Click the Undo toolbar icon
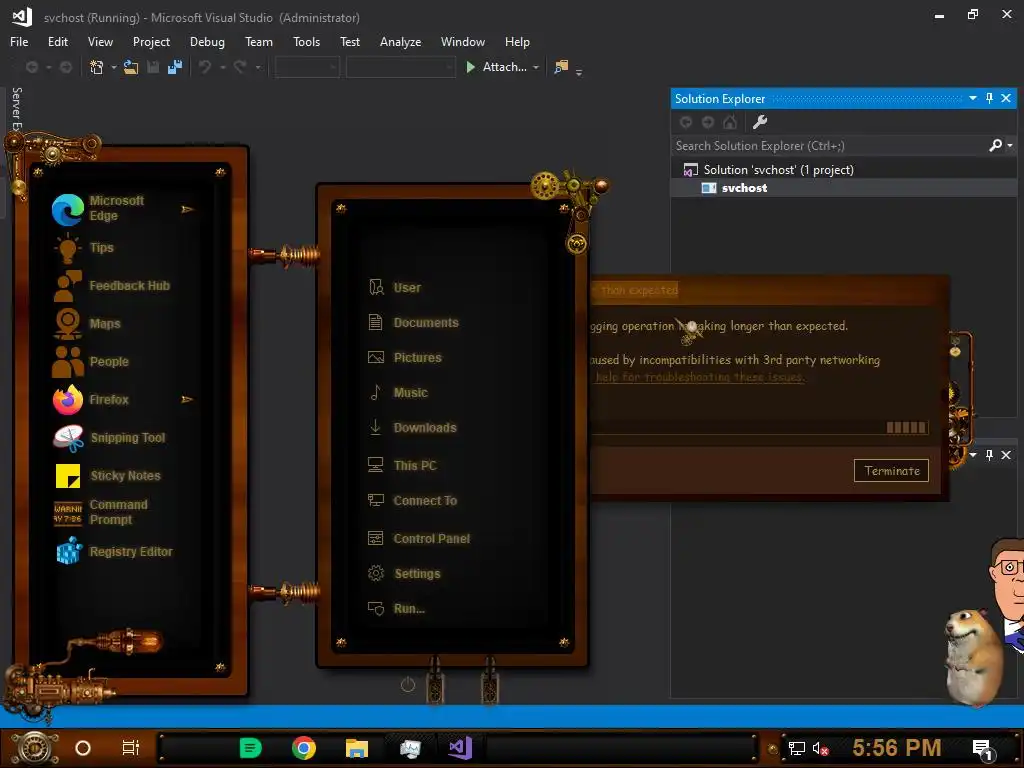Viewport: 1024px width, 768px height. (205, 67)
